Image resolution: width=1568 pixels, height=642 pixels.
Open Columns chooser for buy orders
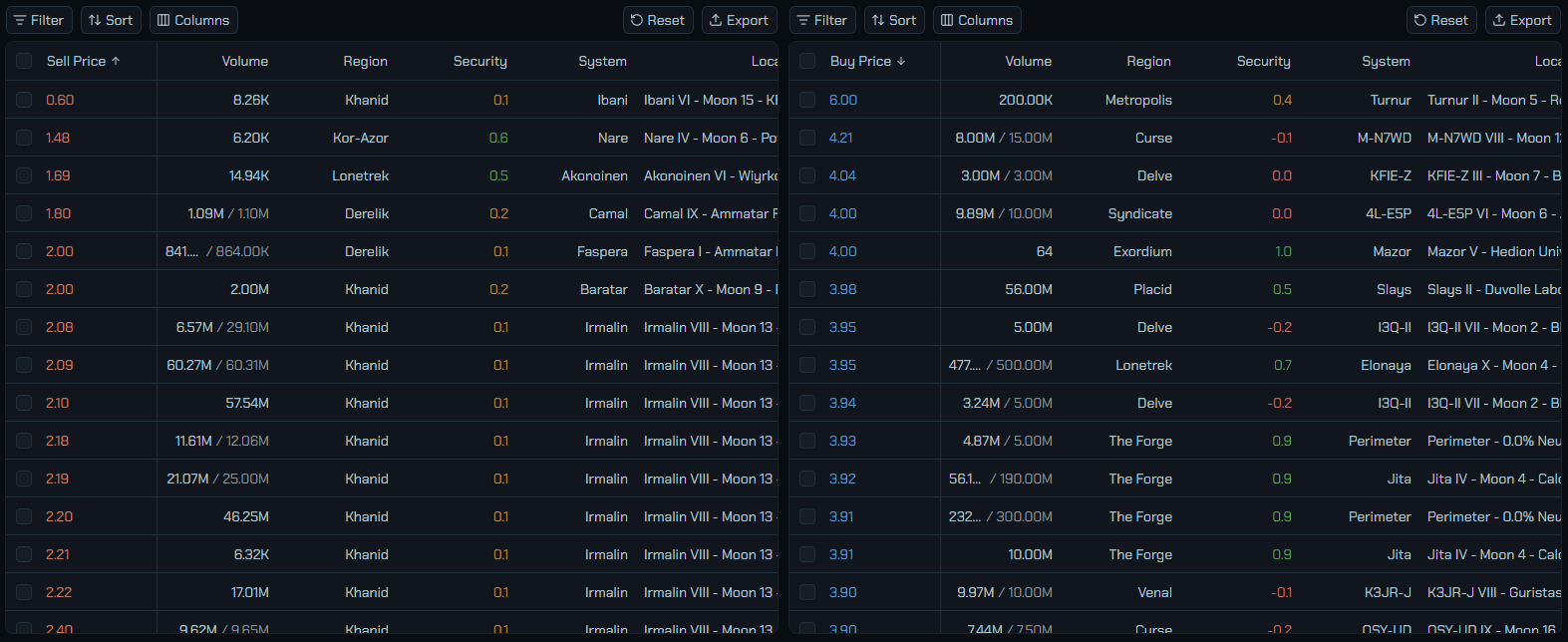(977, 20)
